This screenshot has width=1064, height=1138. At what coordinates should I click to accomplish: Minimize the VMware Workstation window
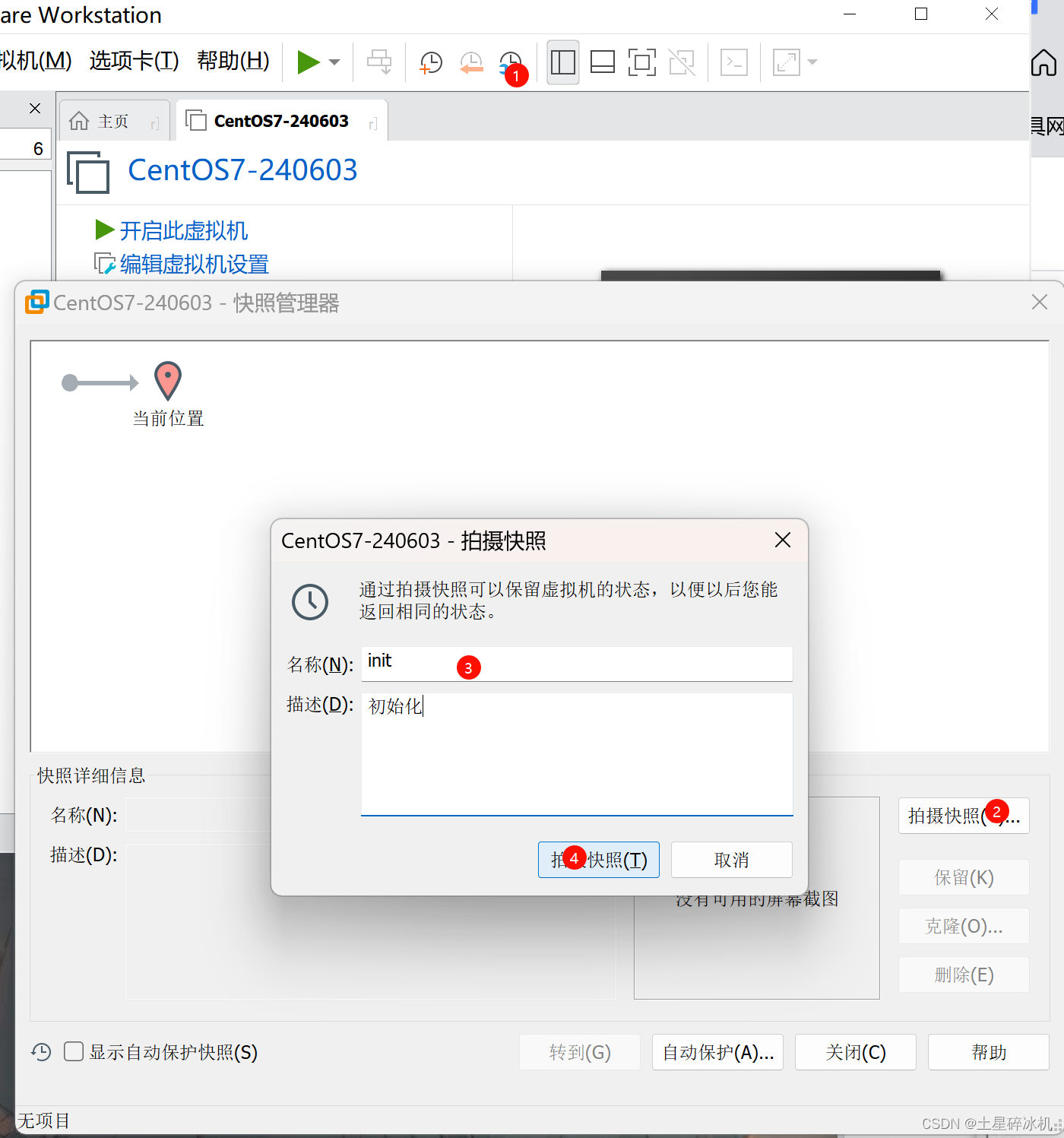[x=850, y=14]
